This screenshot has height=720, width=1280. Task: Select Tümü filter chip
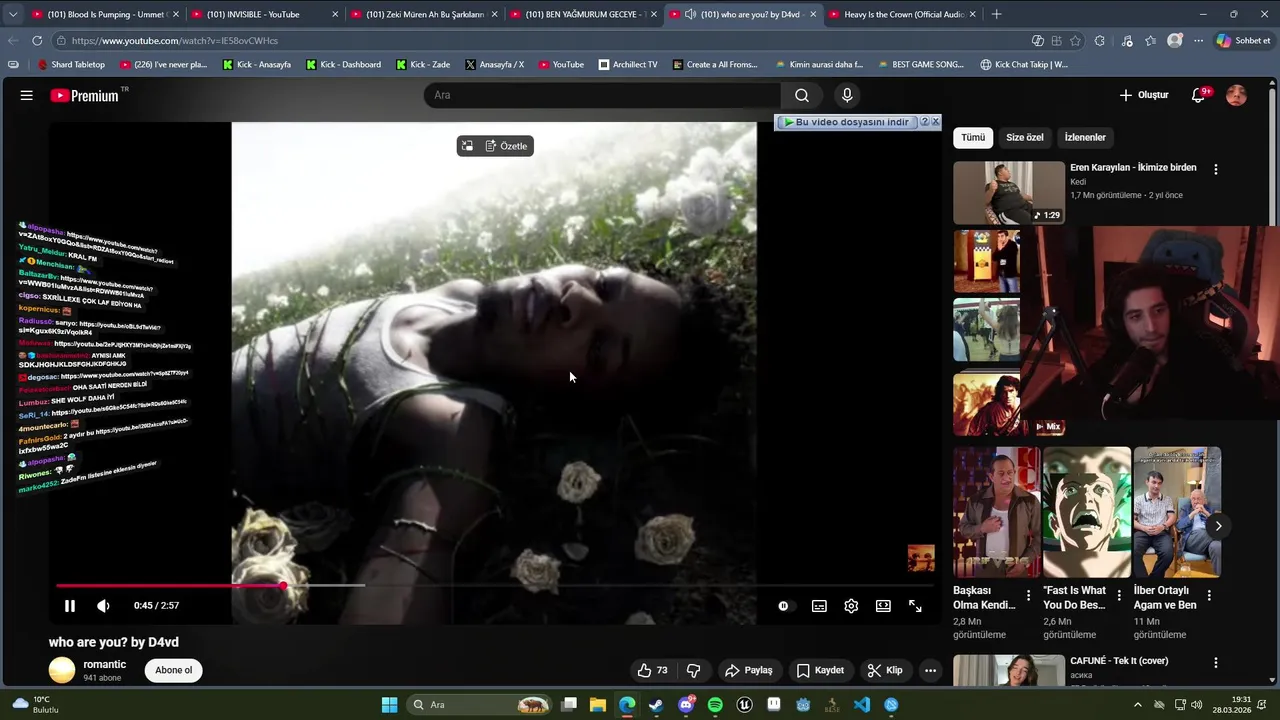(x=973, y=137)
